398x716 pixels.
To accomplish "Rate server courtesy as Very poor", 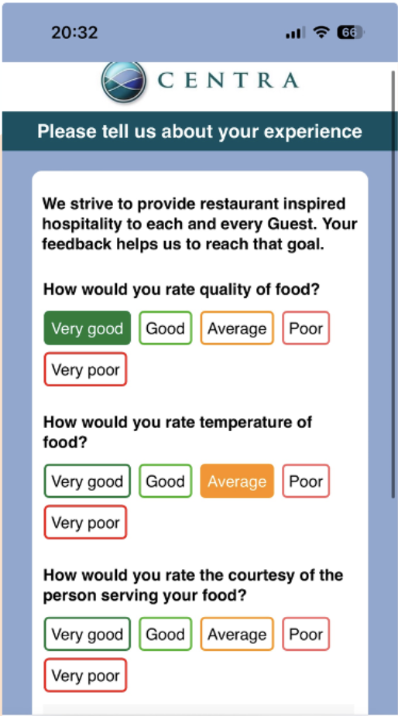I will pyautogui.click(x=85, y=675).
